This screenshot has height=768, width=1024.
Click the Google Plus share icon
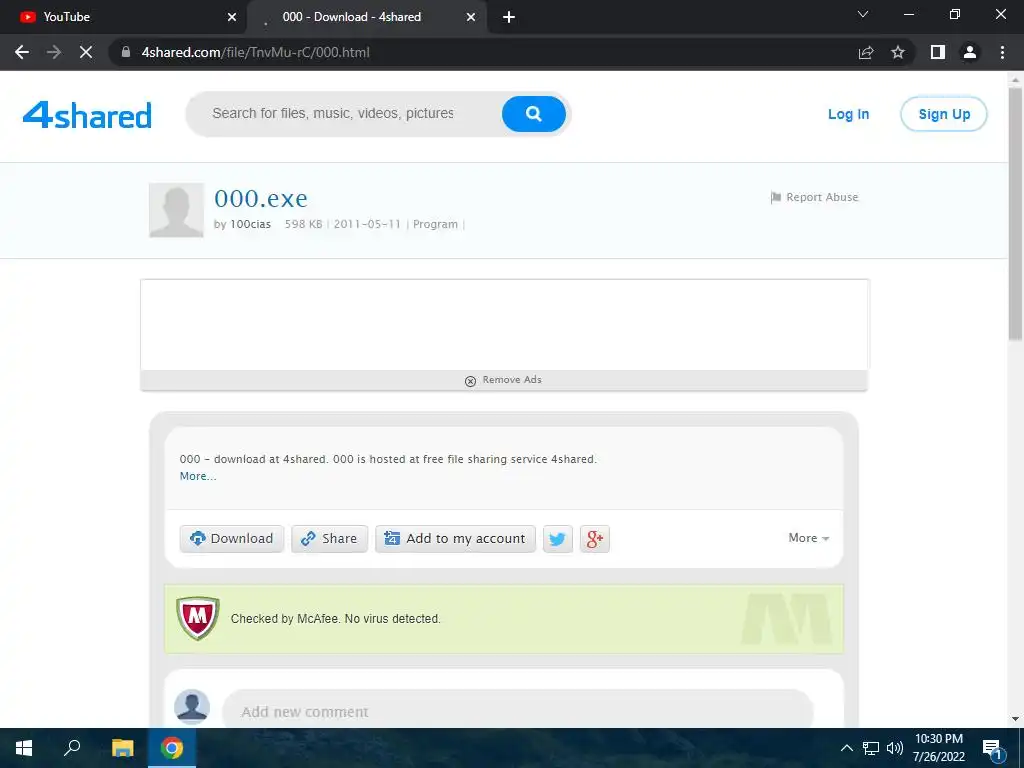(x=594, y=539)
